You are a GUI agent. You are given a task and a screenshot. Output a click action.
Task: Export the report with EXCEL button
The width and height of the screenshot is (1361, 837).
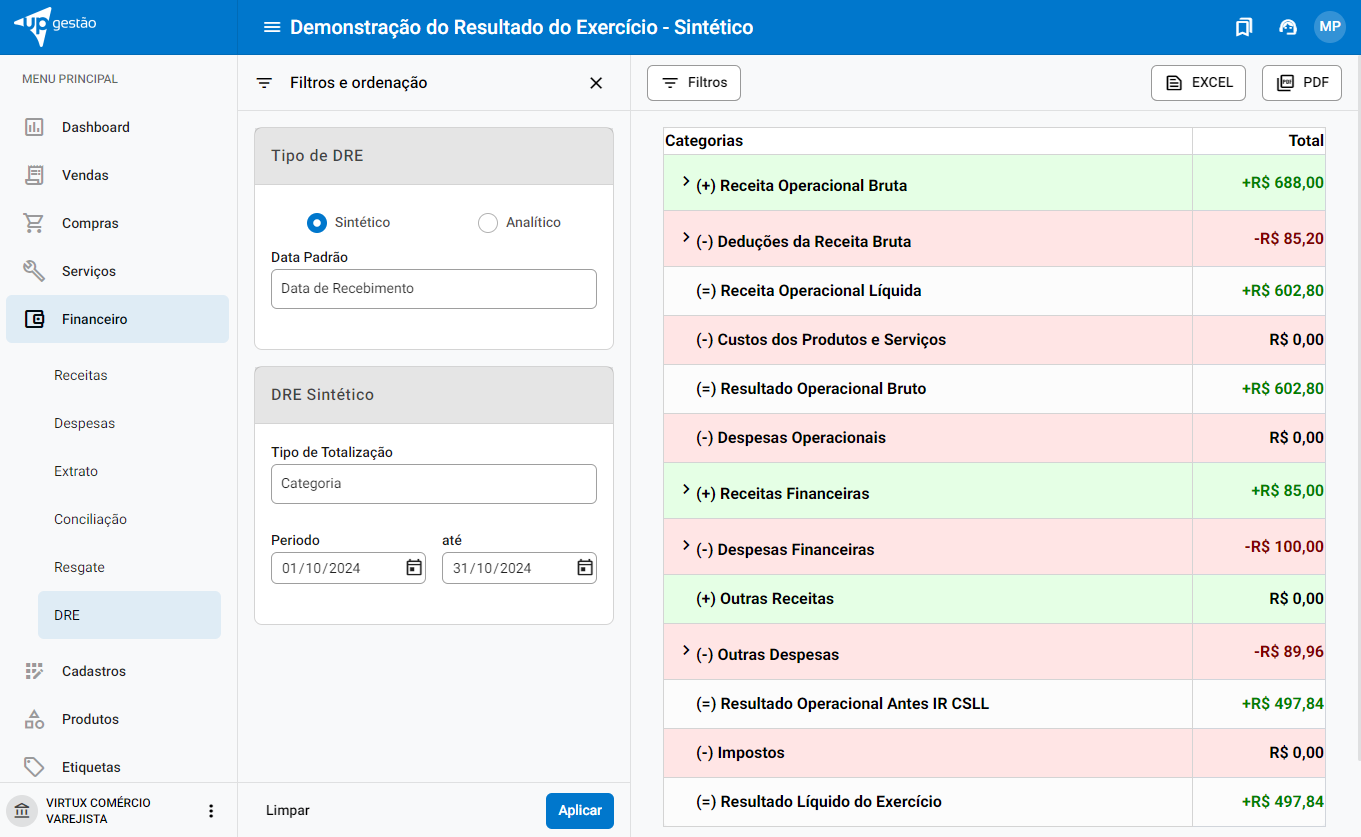pyautogui.click(x=1198, y=83)
